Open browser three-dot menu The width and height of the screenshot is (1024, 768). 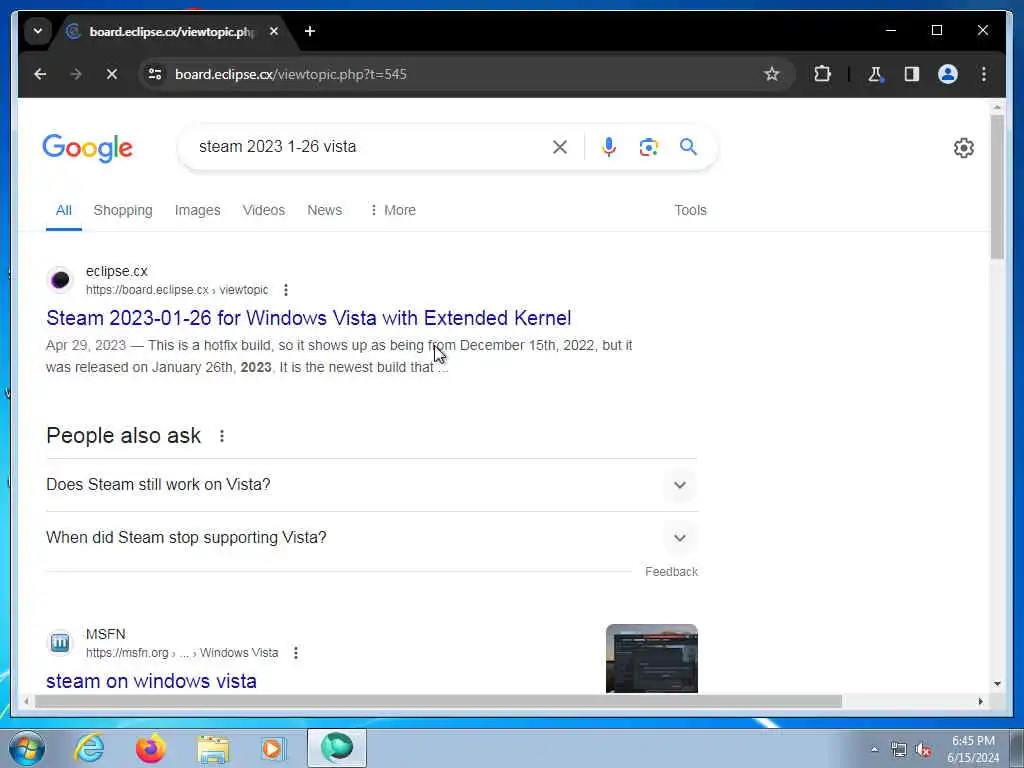tap(984, 74)
